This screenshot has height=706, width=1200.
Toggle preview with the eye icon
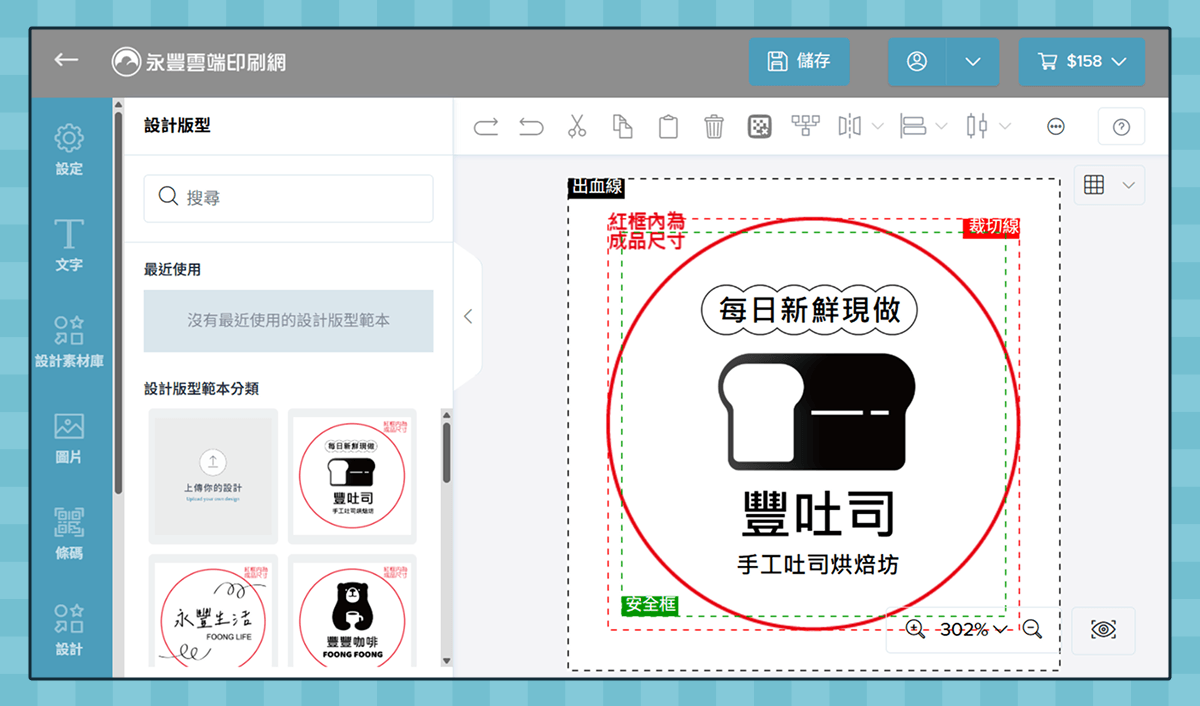1103,630
